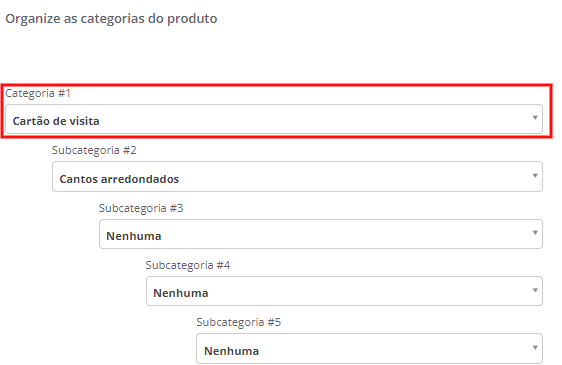The height and width of the screenshot is (365, 562).
Task: Select the 'Cantos arredondados' text value
Action: point(119,179)
